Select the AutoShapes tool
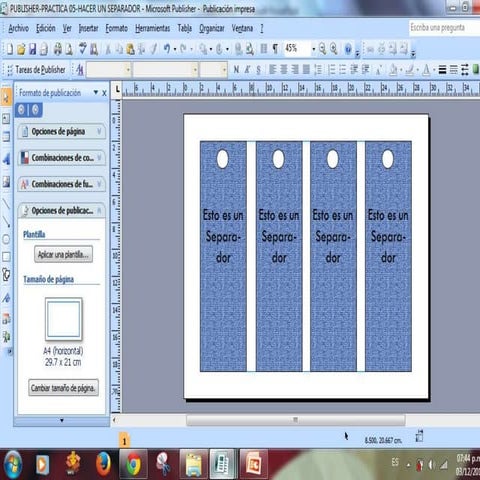The image size is (480, 480). point(6,275)
